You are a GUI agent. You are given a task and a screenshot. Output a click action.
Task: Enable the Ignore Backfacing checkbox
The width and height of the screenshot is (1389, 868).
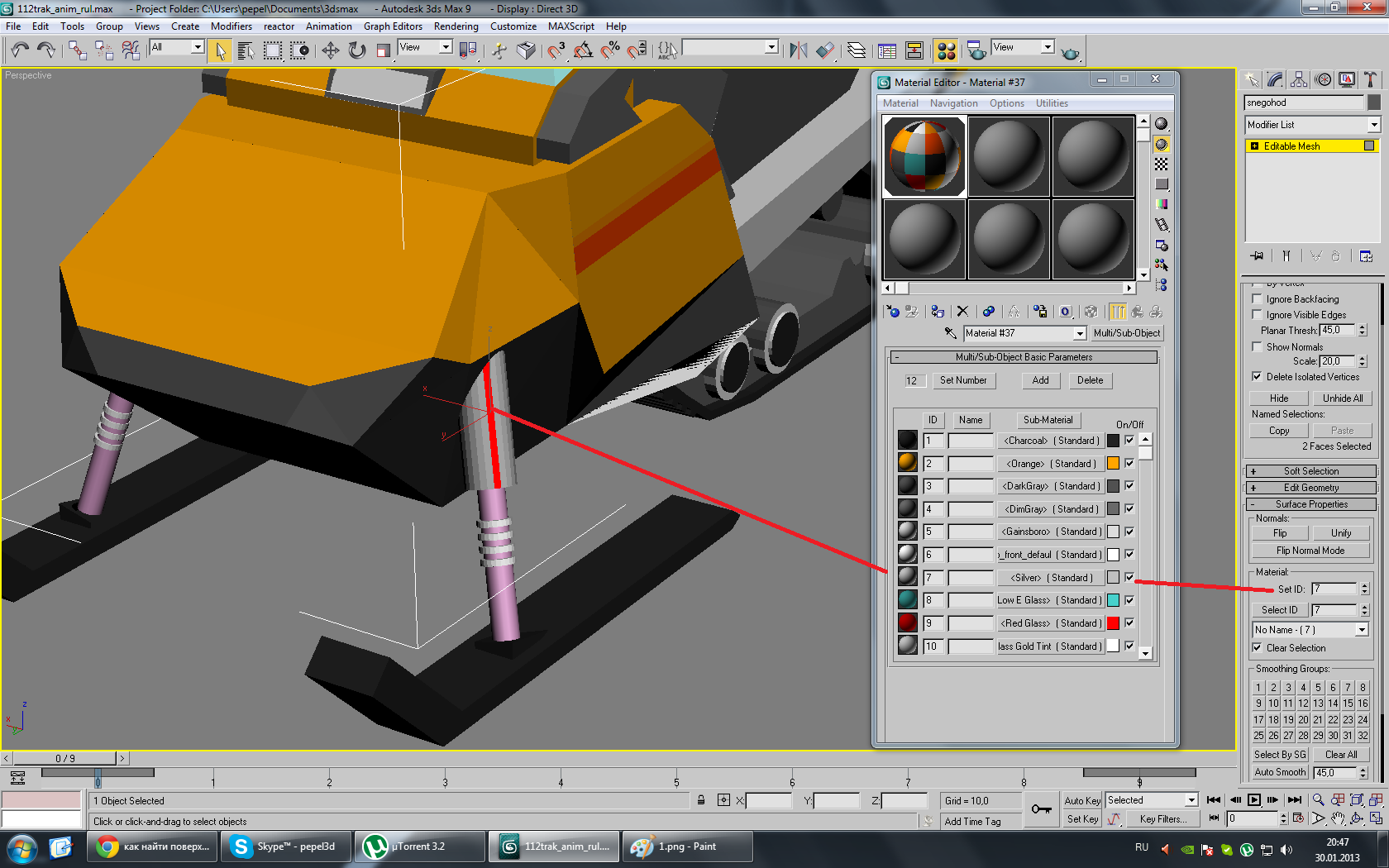(1258, 299)
